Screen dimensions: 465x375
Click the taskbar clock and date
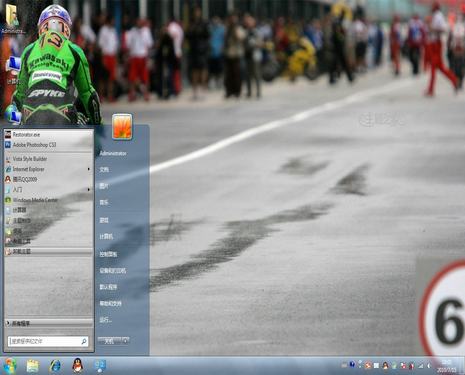coord(447,366)
